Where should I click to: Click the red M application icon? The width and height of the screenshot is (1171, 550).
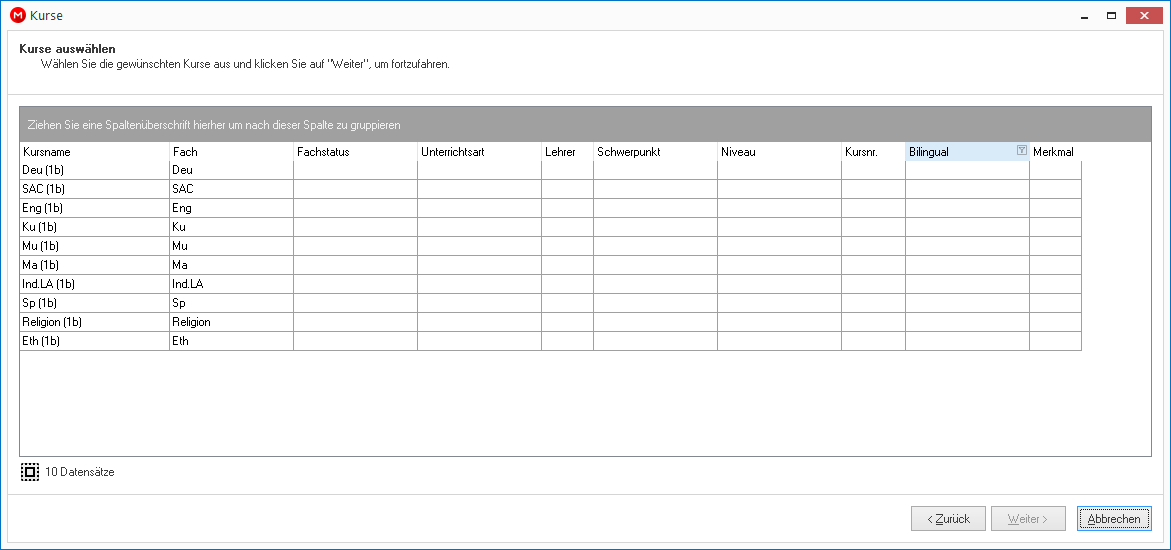16,15
